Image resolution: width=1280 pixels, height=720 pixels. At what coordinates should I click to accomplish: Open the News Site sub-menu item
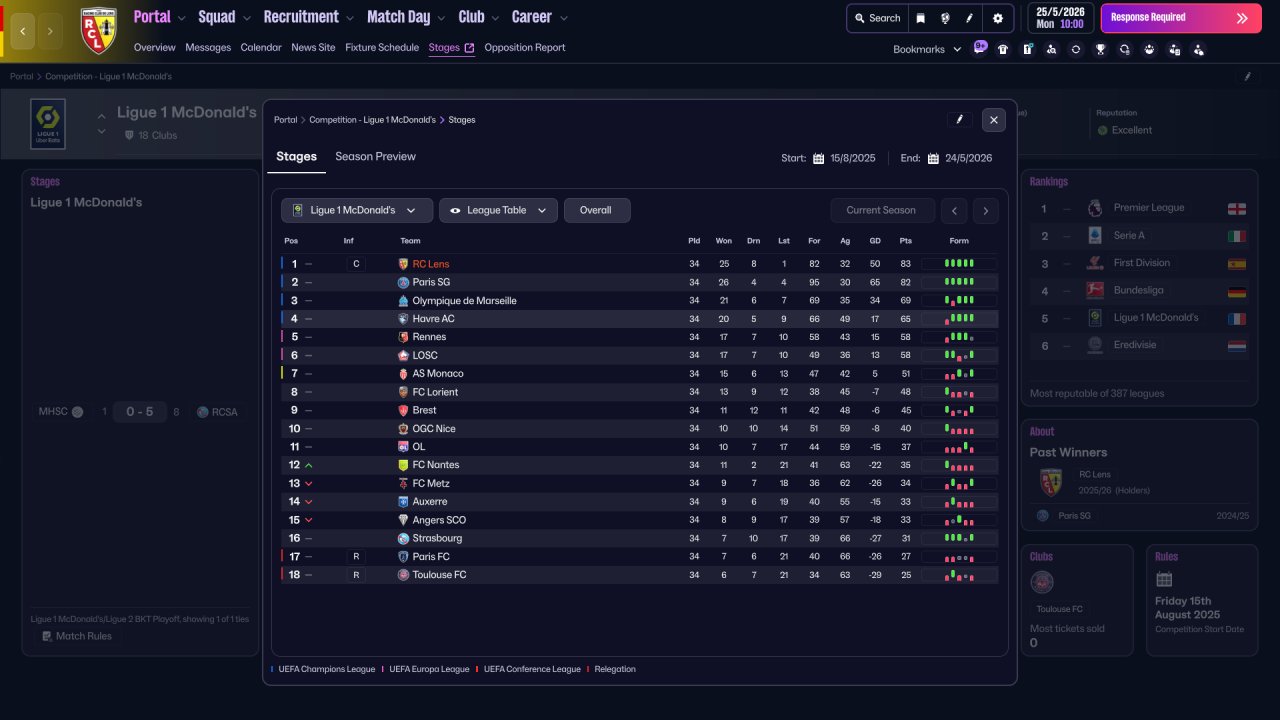pyautogui.click(x=313, y=48)
